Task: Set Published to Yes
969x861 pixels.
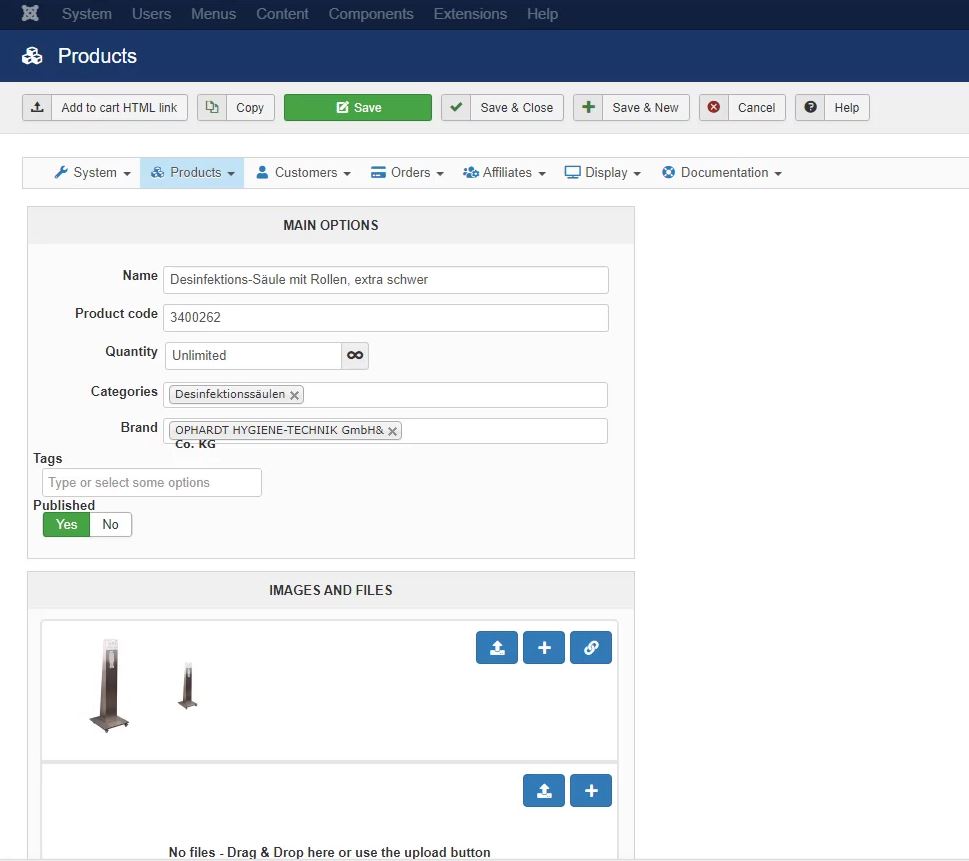Action: (66, 524)
